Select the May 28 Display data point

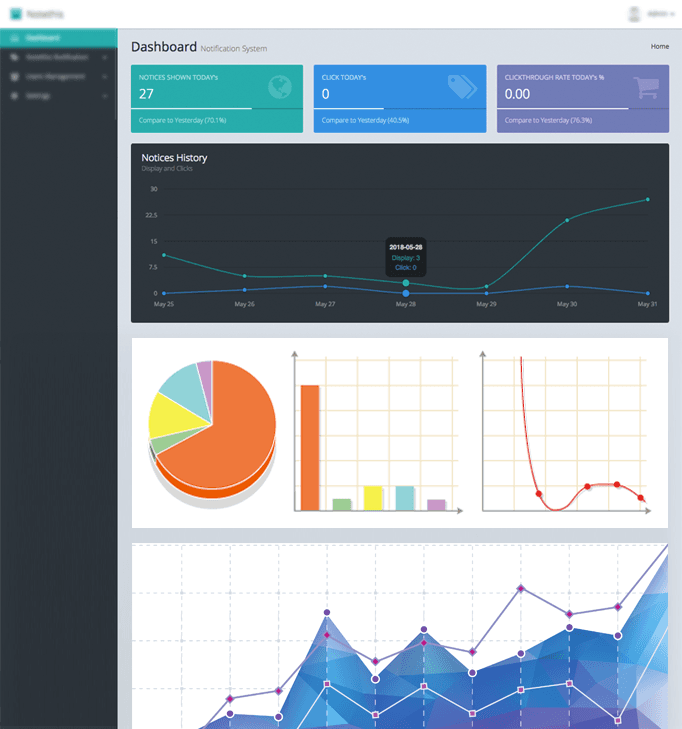pos(406,283)
